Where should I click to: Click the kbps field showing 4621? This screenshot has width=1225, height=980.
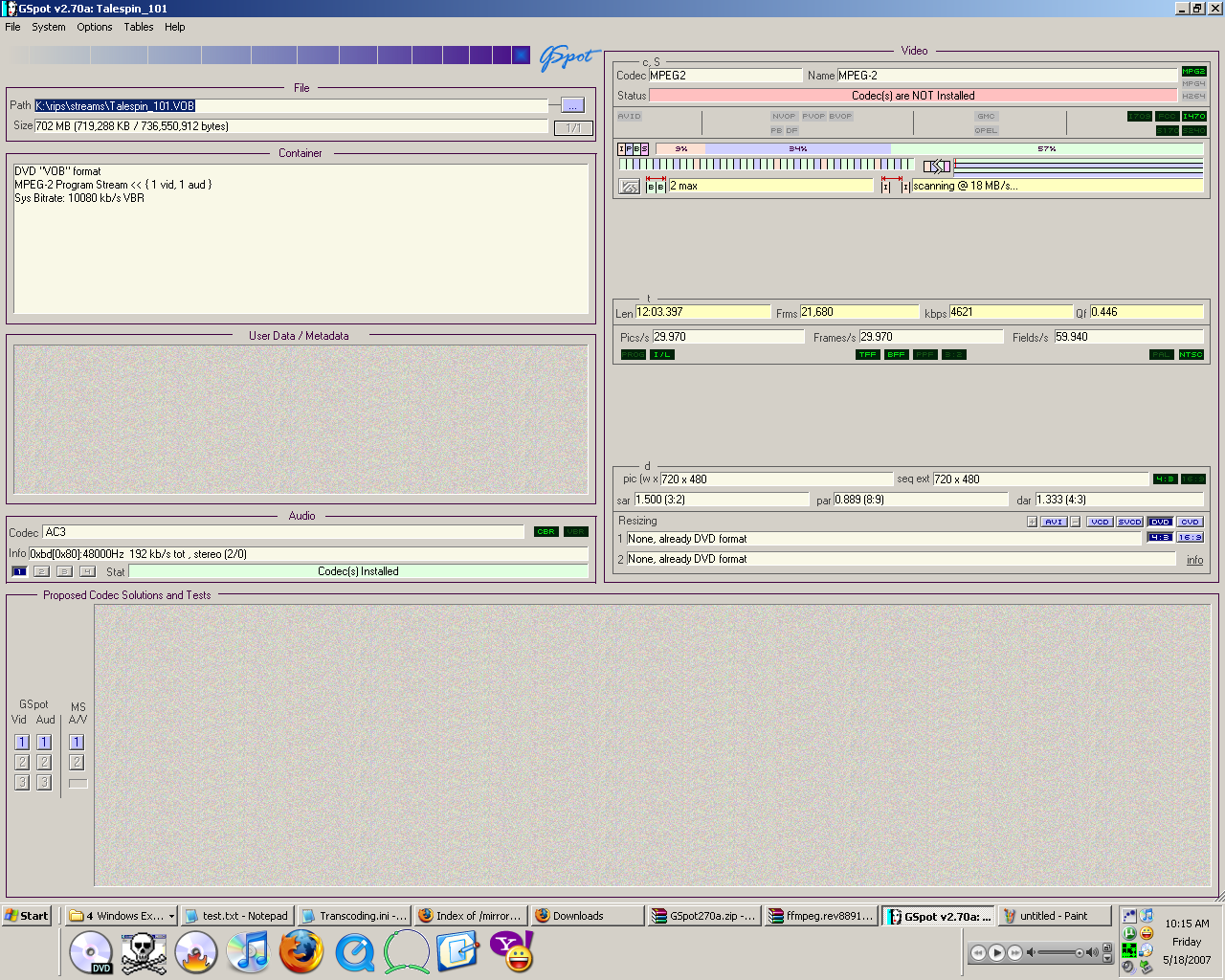[x=1011, y=312]
